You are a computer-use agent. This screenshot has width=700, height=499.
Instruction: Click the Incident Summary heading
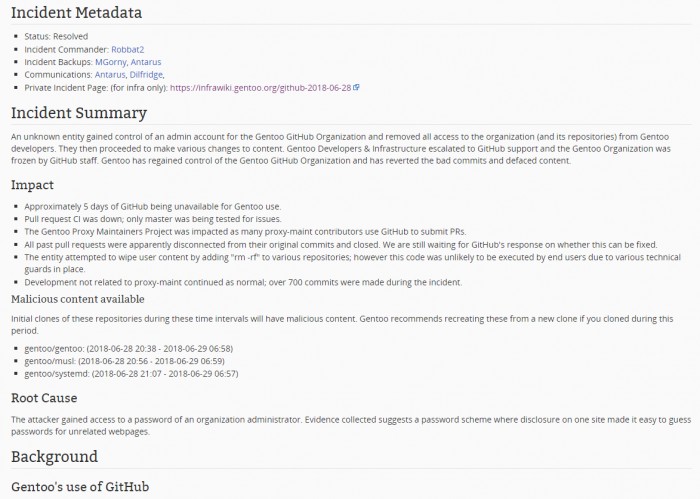[79, 113]
